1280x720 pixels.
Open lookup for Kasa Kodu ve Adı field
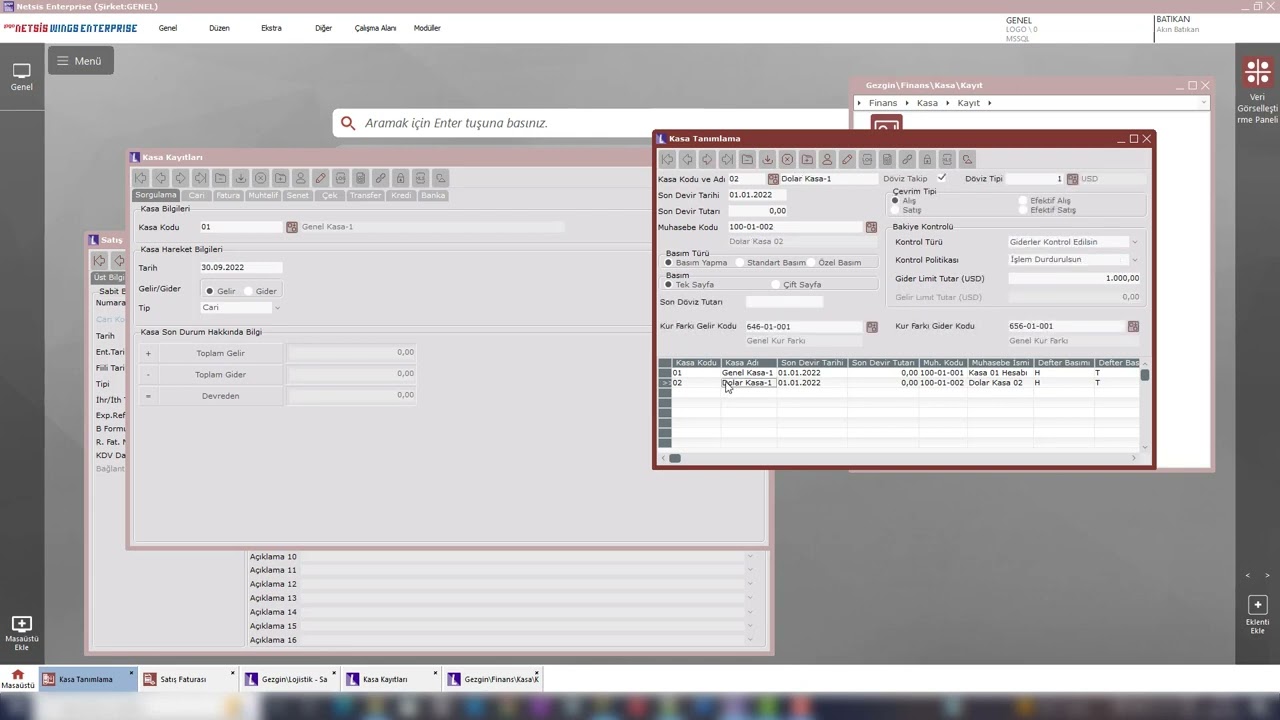tap(773, 179)
